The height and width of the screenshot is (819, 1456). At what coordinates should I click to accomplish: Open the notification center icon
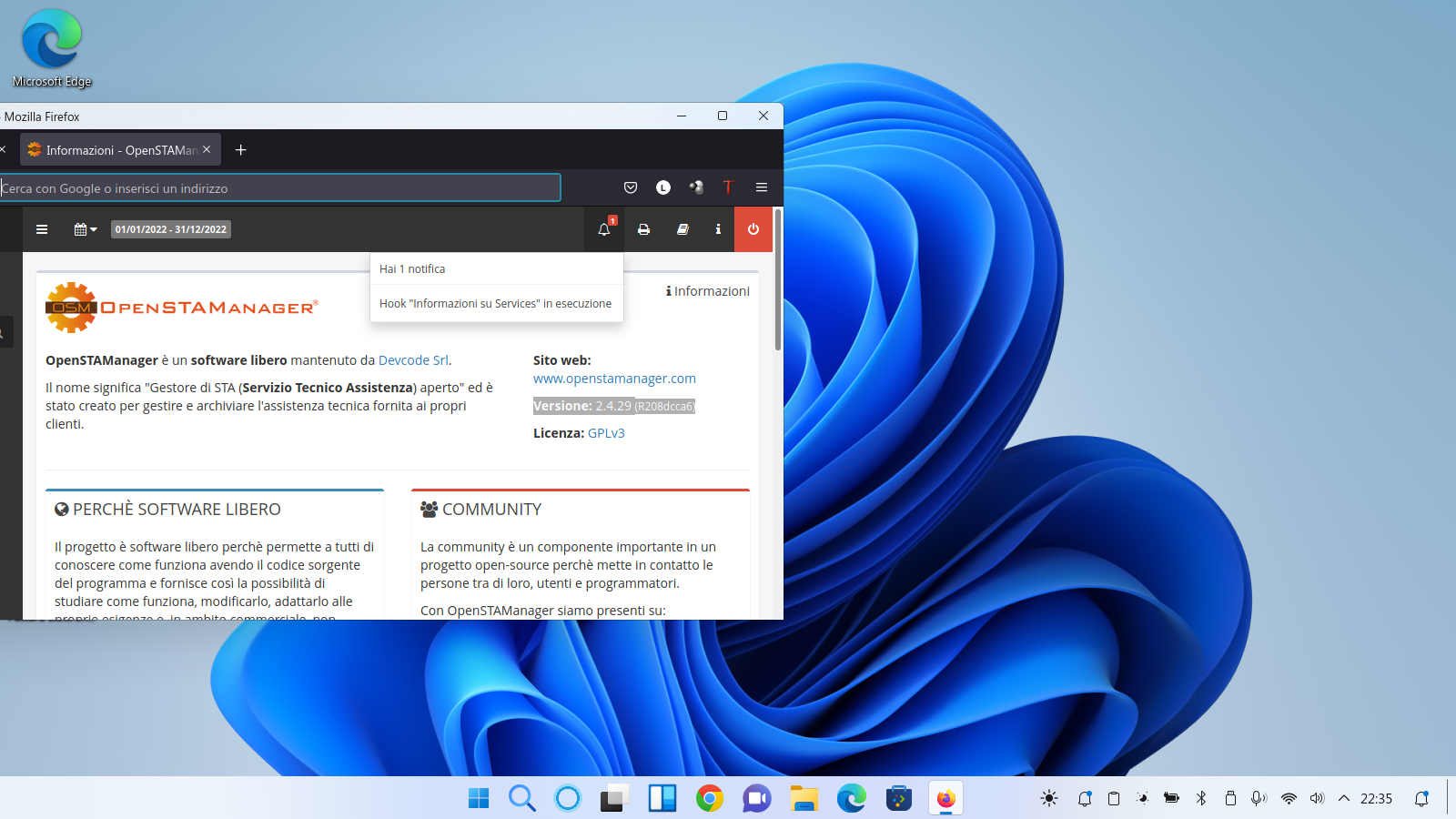tap(1421, 798)
